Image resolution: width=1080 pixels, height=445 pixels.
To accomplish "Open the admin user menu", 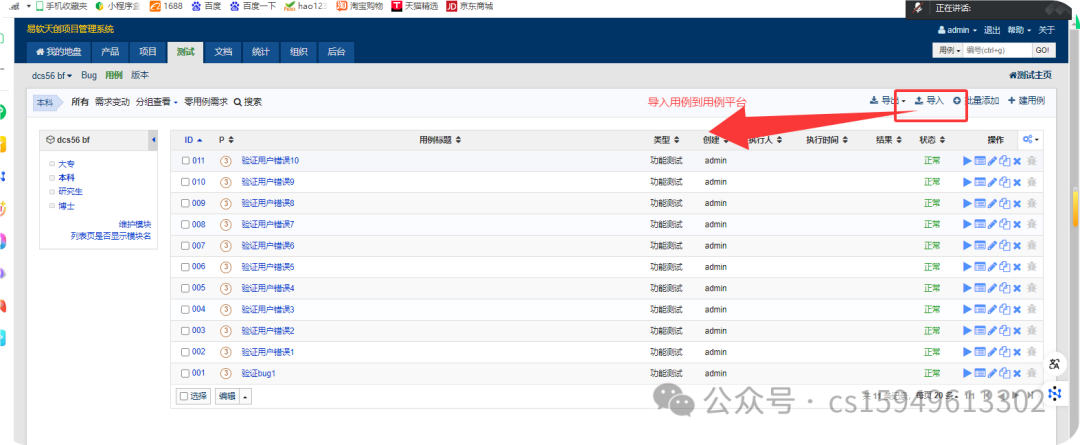I will point(957,30).
